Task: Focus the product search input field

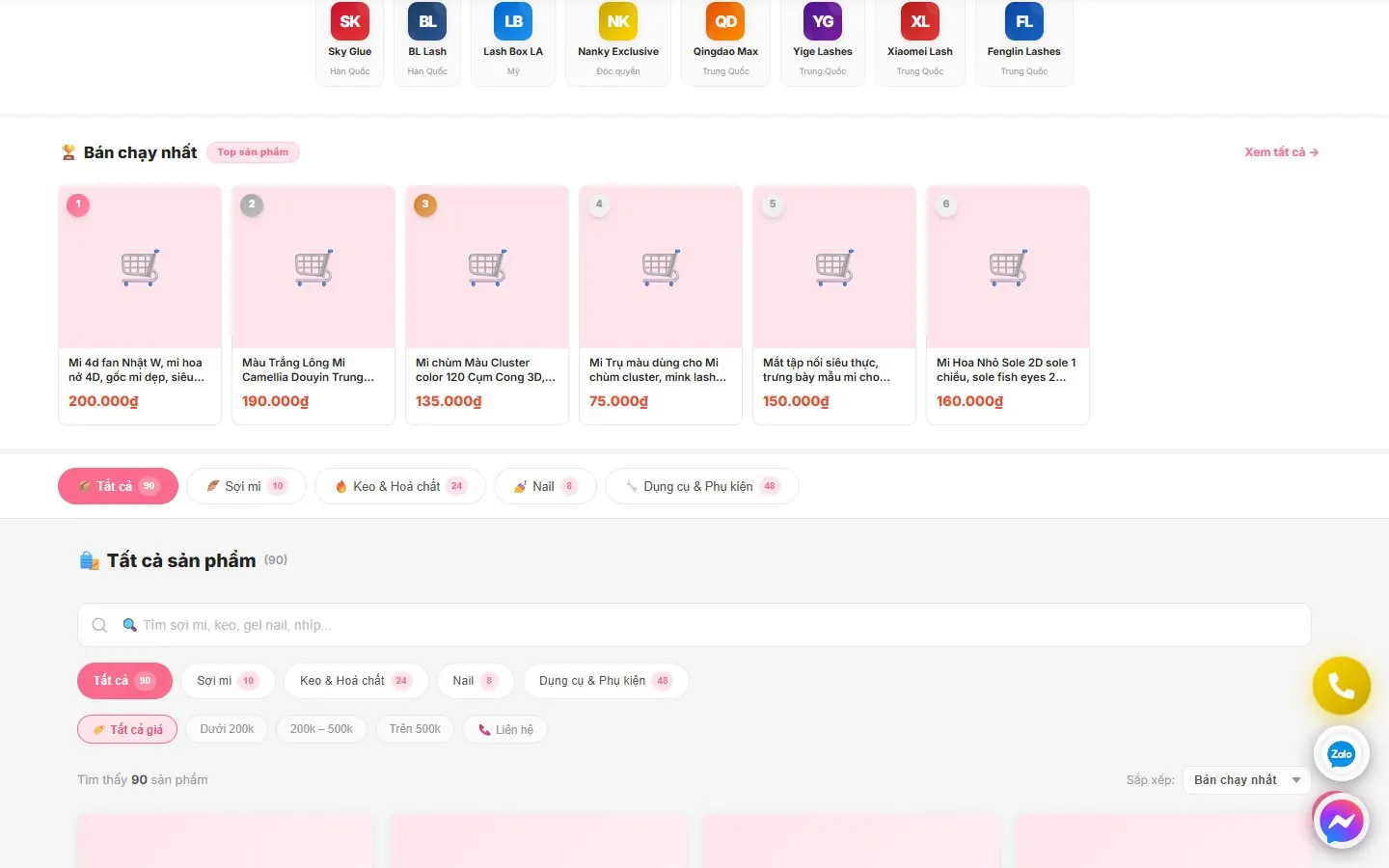Action: tap(694, 625)
